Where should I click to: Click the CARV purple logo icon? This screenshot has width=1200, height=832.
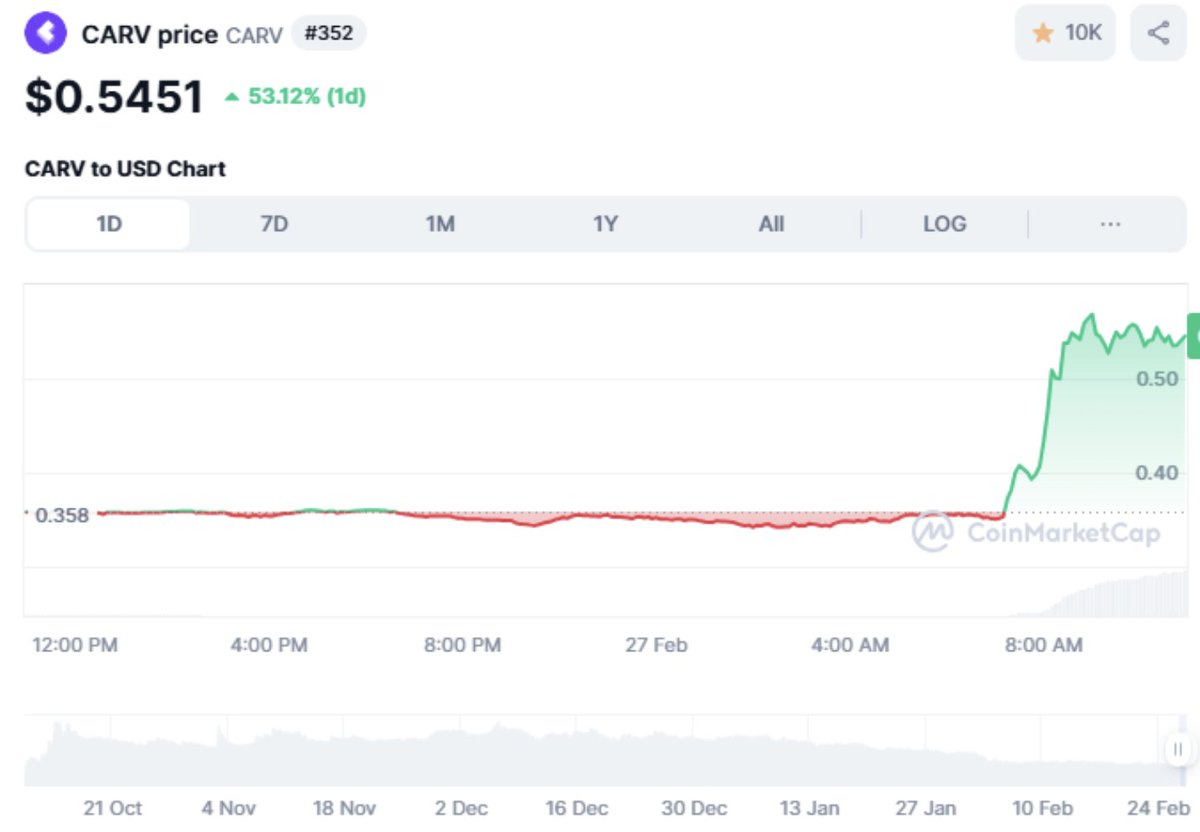click(x=46, y=33)
